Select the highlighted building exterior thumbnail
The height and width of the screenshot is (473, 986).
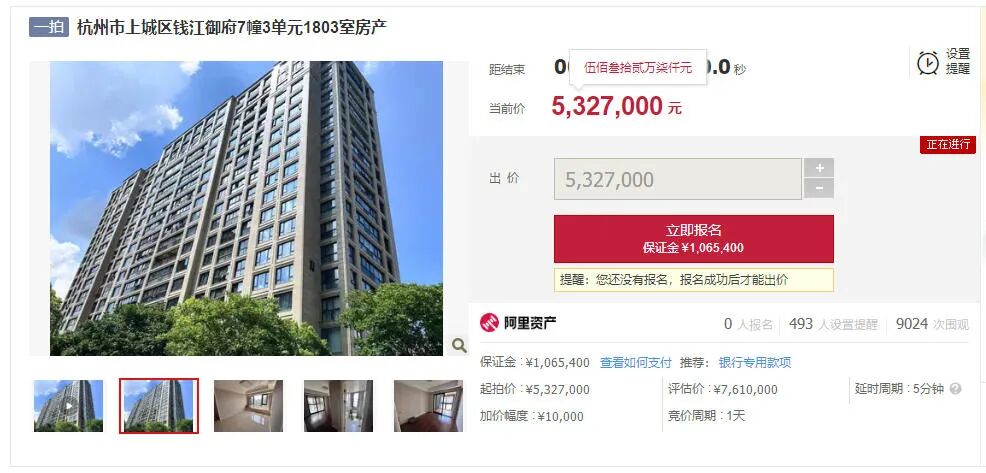159,406
